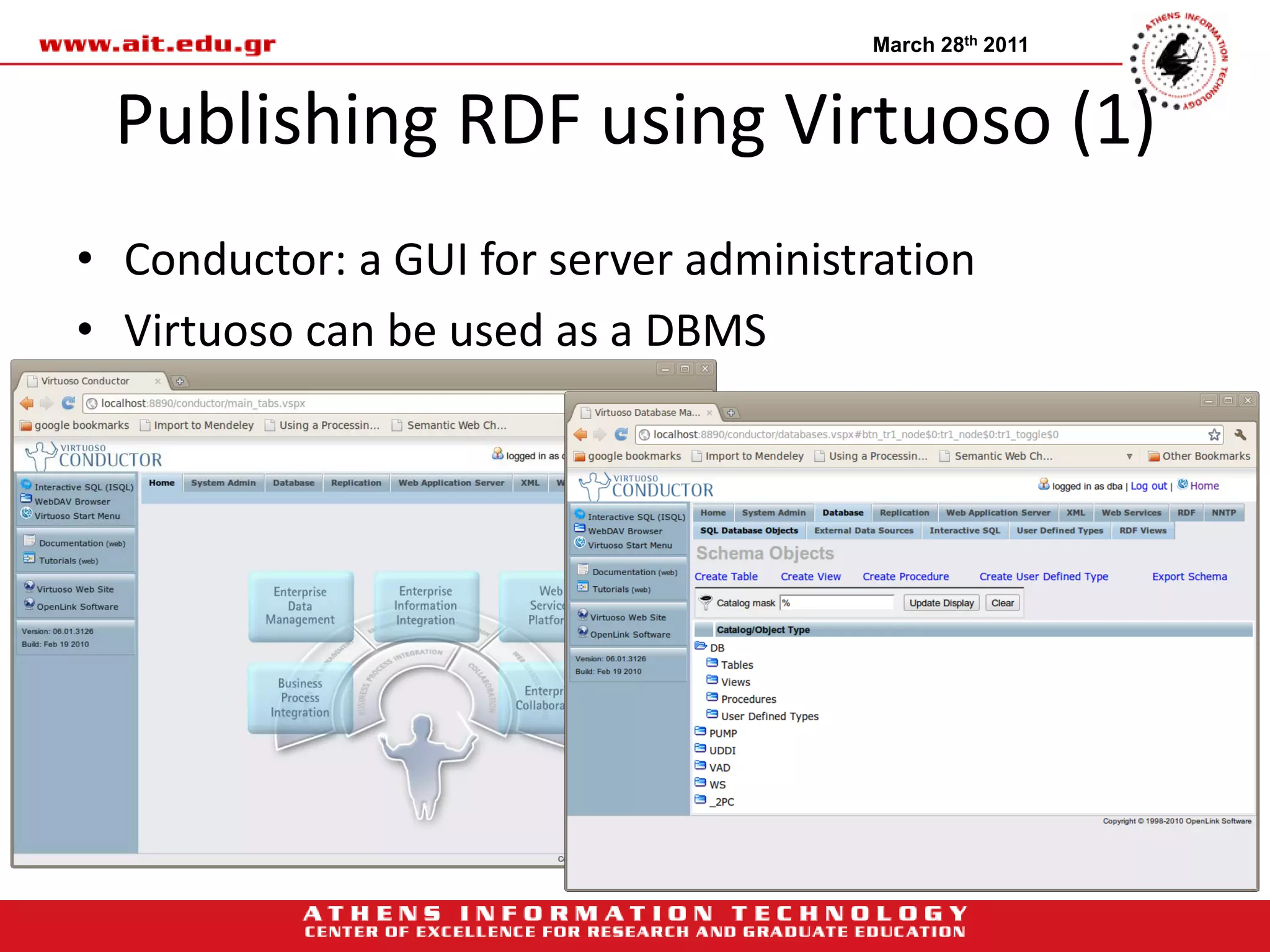This screenshot has height=952, width=1270.
Task: Expand the VAD catalog
Action: pos(701,766)
